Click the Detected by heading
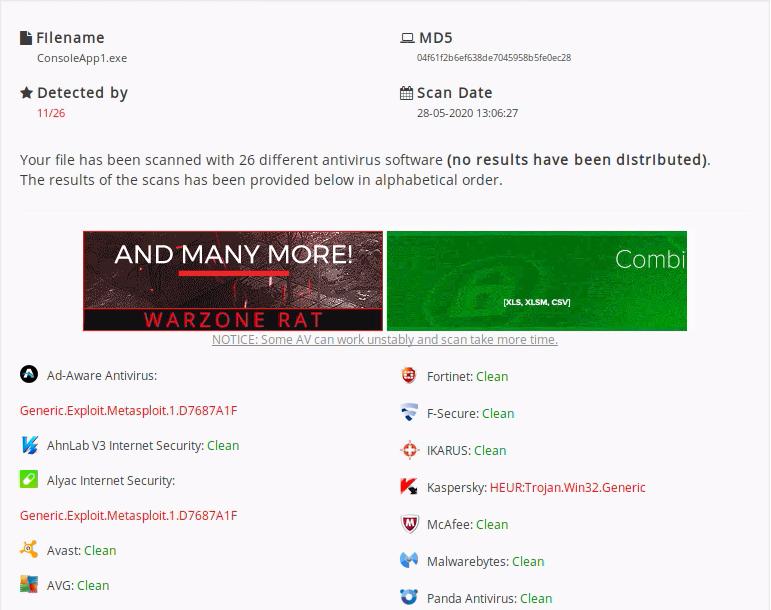This screenshot has width=771, height=610. [x=83, y=92]
